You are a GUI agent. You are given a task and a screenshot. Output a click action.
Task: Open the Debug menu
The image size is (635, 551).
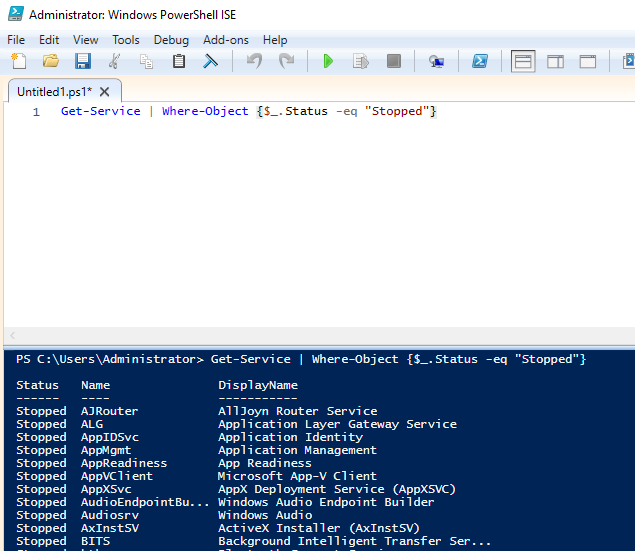click(x=171, y=40)
